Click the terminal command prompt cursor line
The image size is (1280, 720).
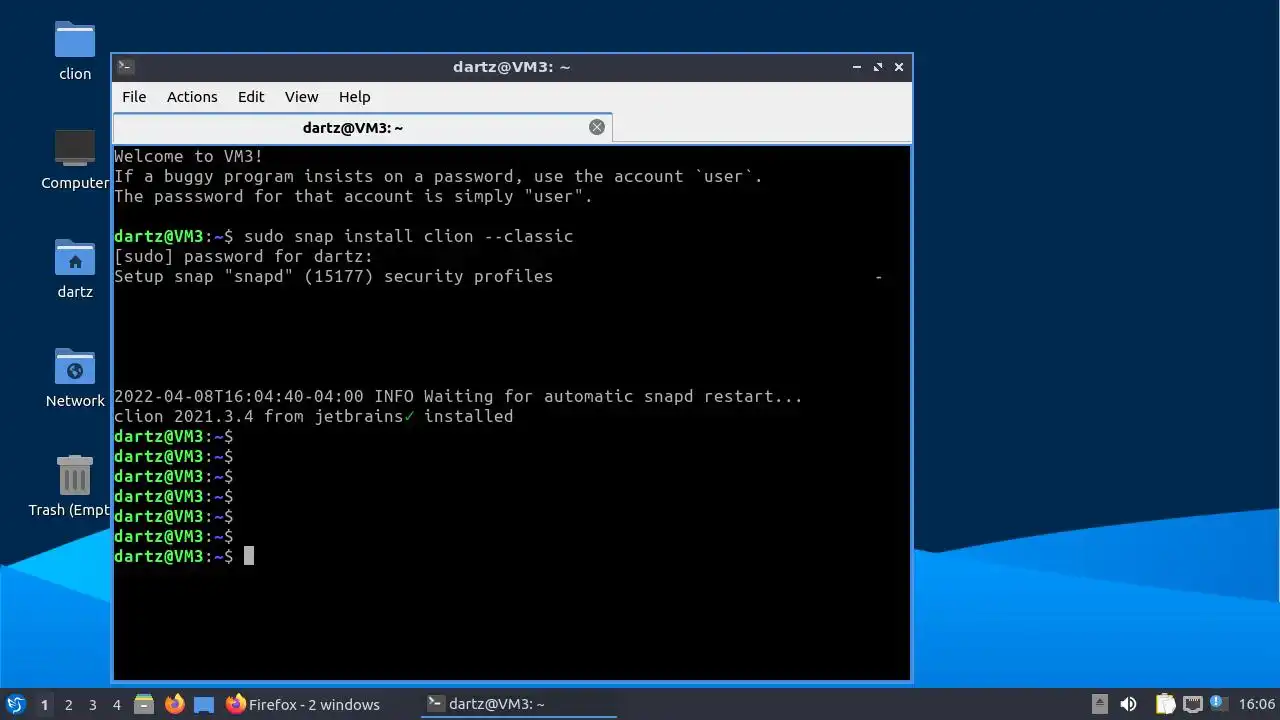[184, 556]
